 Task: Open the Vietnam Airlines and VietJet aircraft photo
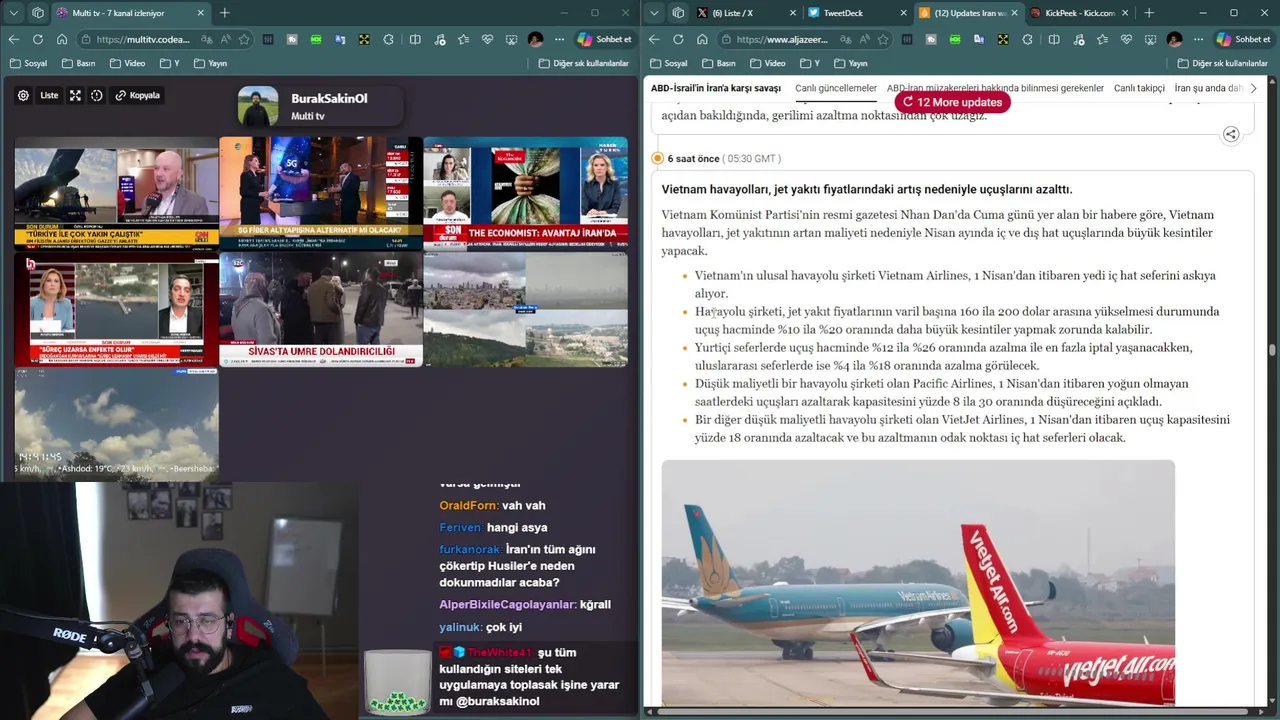[x=918, y=583]
